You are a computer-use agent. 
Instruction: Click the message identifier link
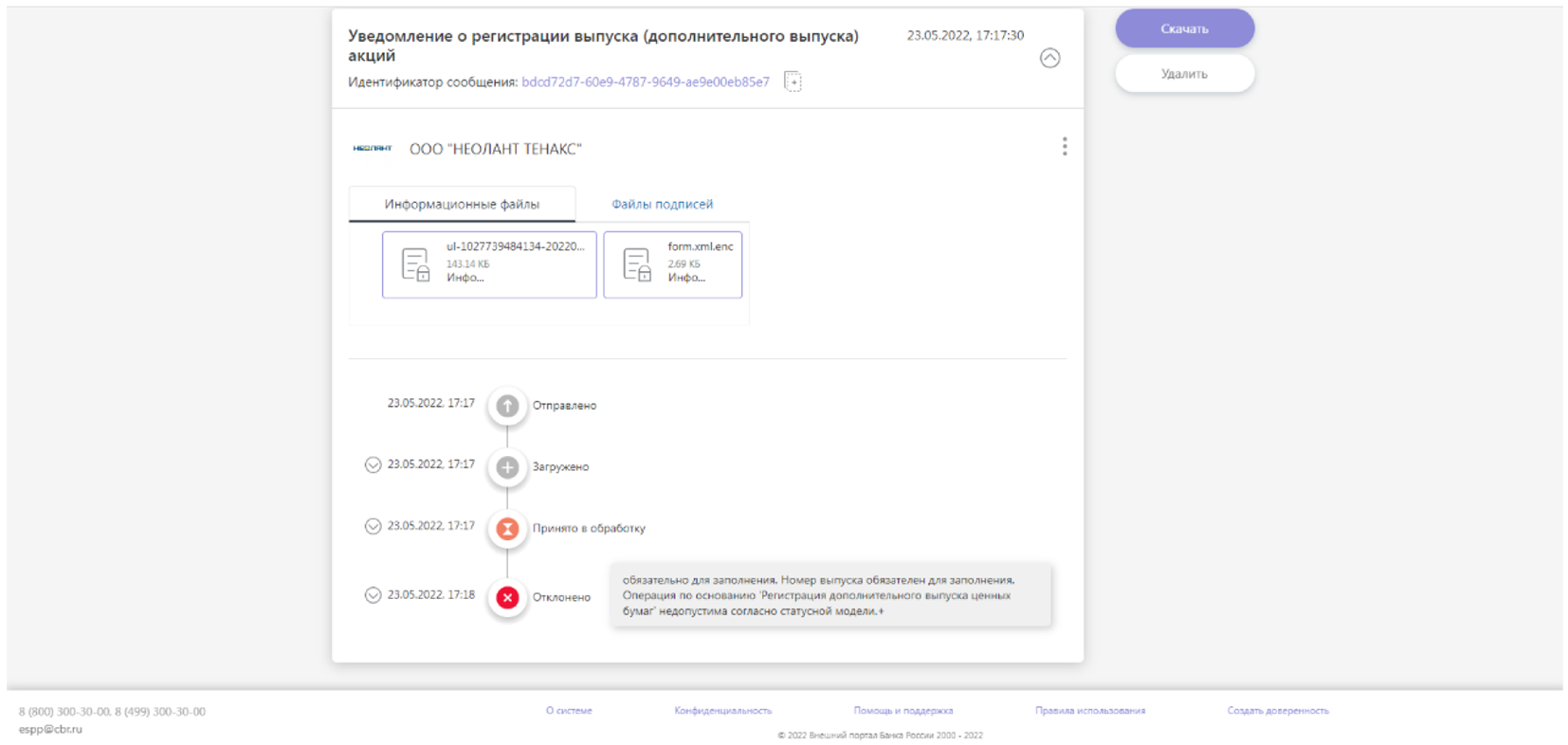[645, 82]
